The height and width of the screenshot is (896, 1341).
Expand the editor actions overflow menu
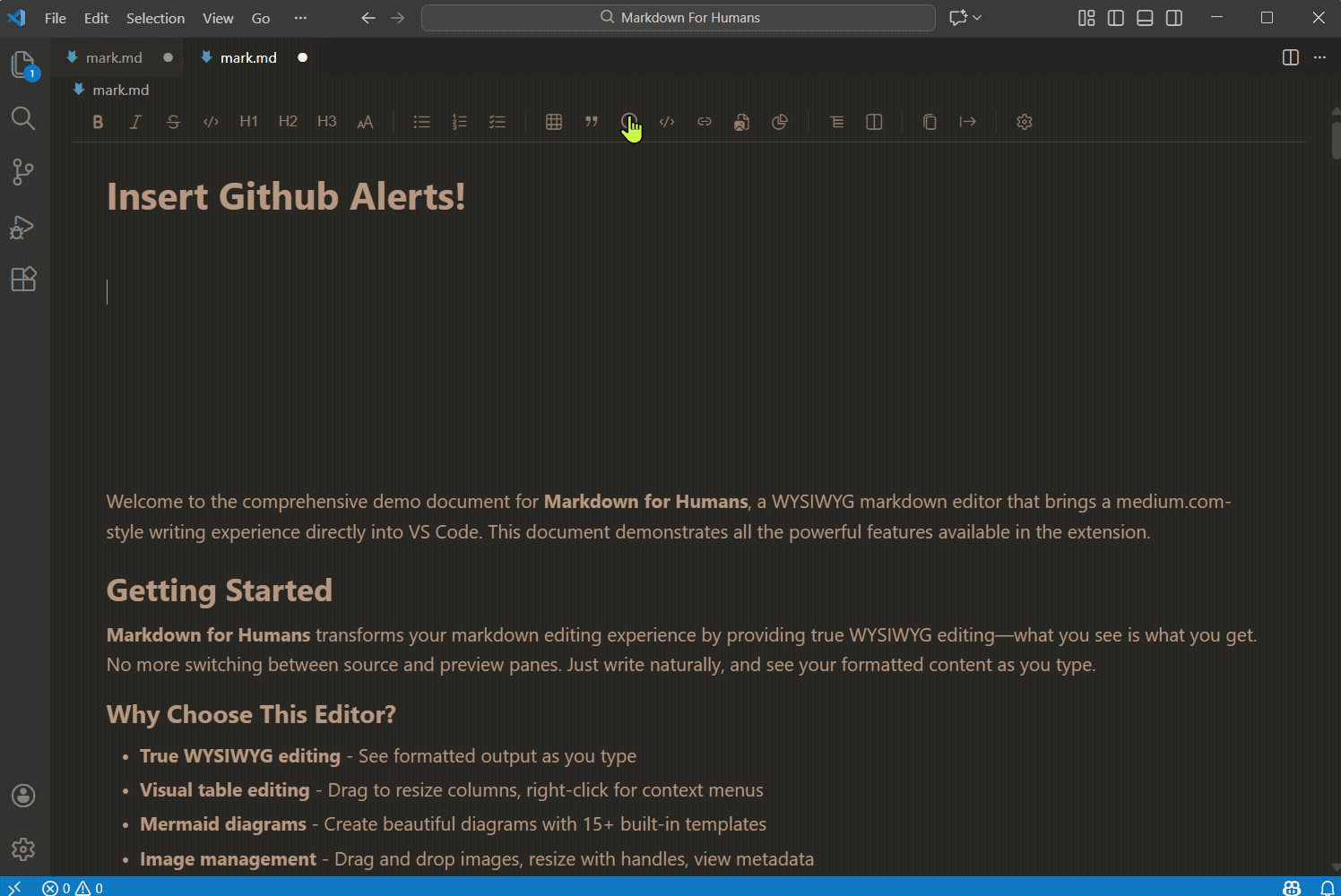(x=1319, y=57)
